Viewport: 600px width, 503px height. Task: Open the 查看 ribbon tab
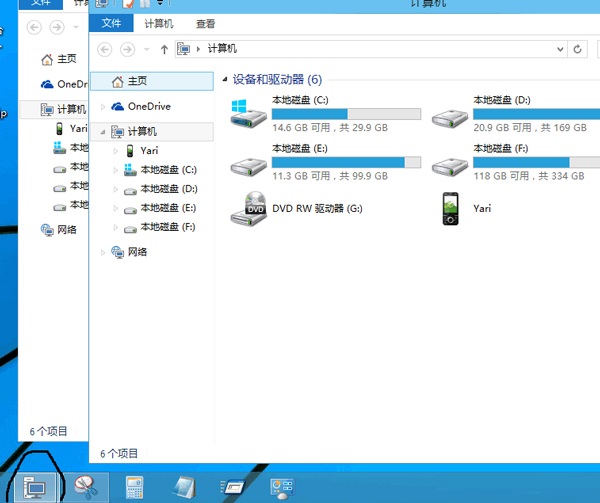click(205, 24)
